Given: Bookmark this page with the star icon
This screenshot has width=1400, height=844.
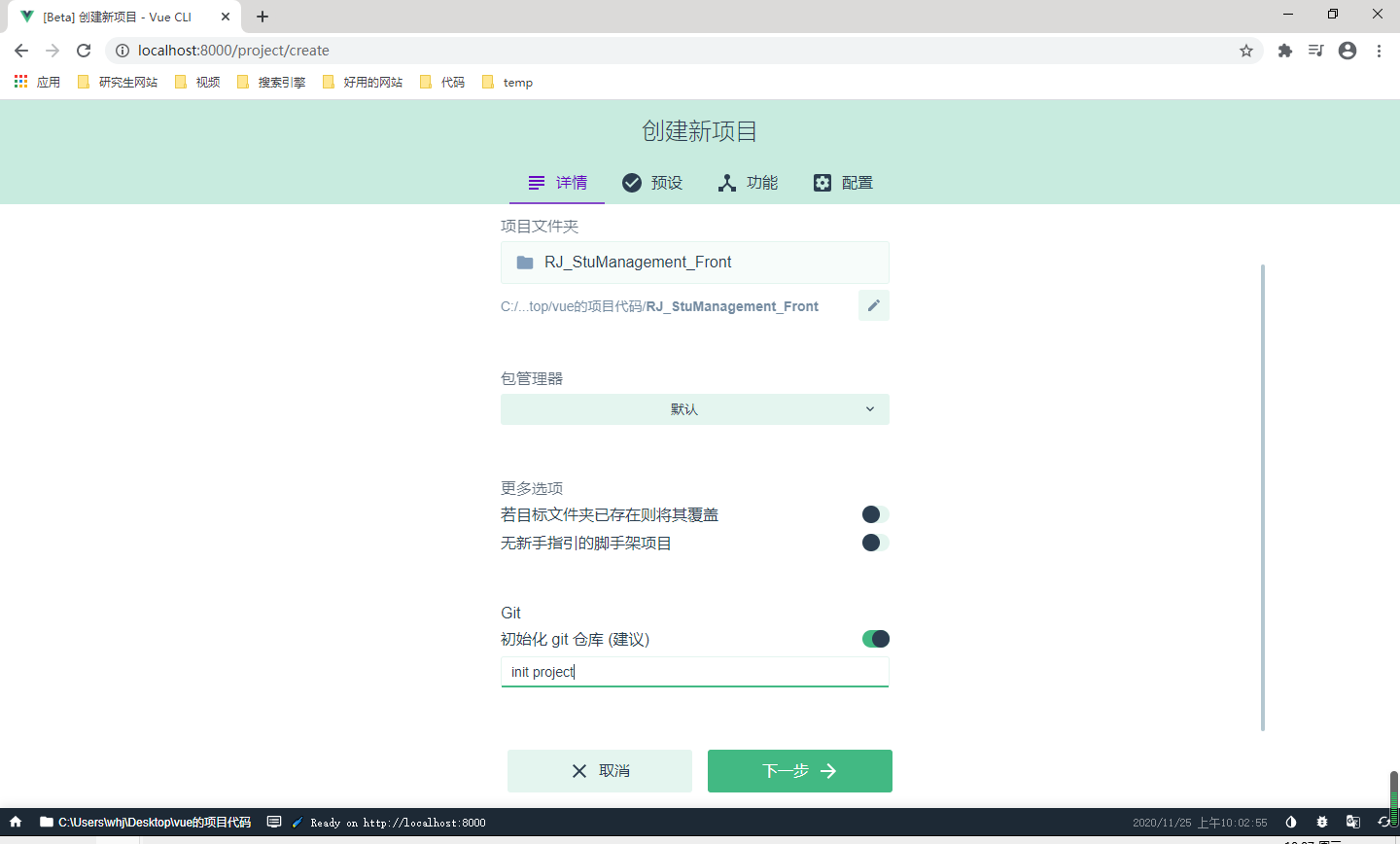Looking at the screenshot, I should (x=1246, y=51).
